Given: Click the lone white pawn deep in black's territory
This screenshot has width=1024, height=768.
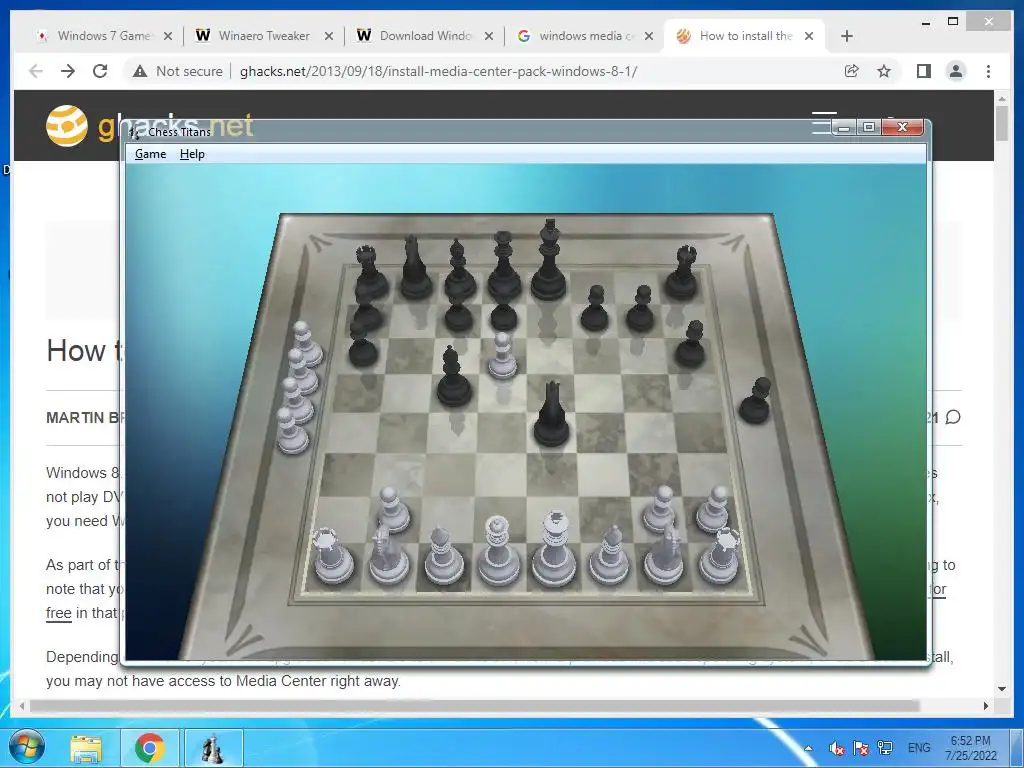Looking at the screenshot, I should pyautogui.click(x=502, y=356).
